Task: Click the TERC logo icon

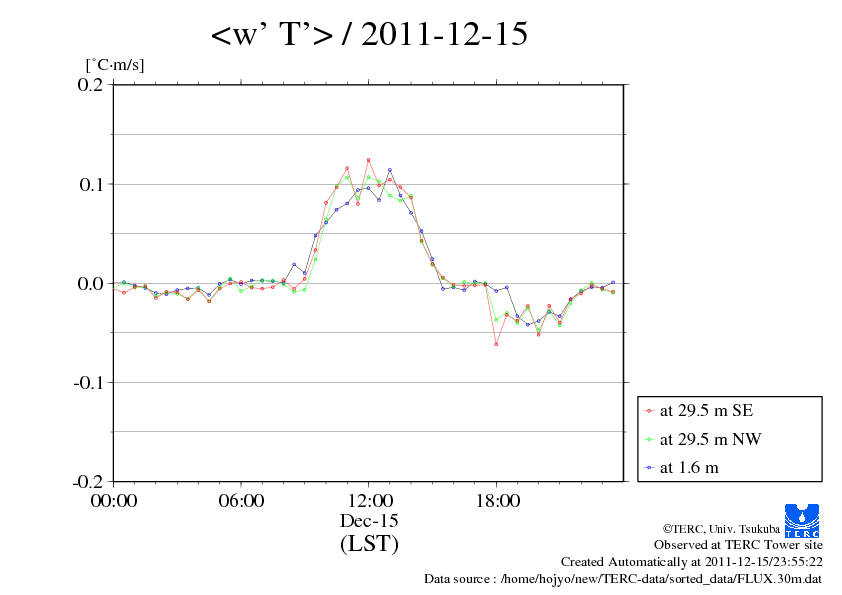Action: coord(802,521)
